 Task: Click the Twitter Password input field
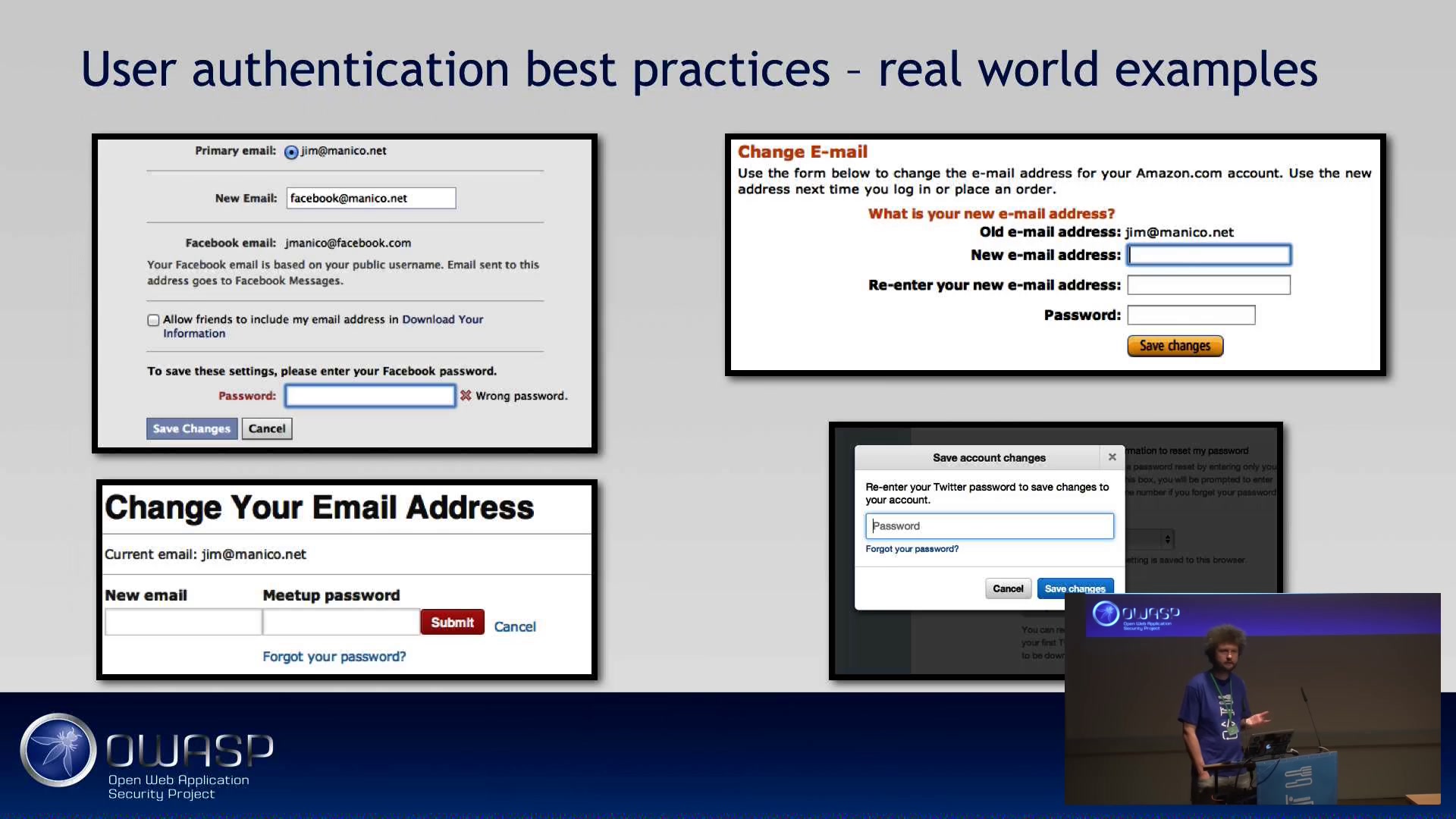[990, 526]
